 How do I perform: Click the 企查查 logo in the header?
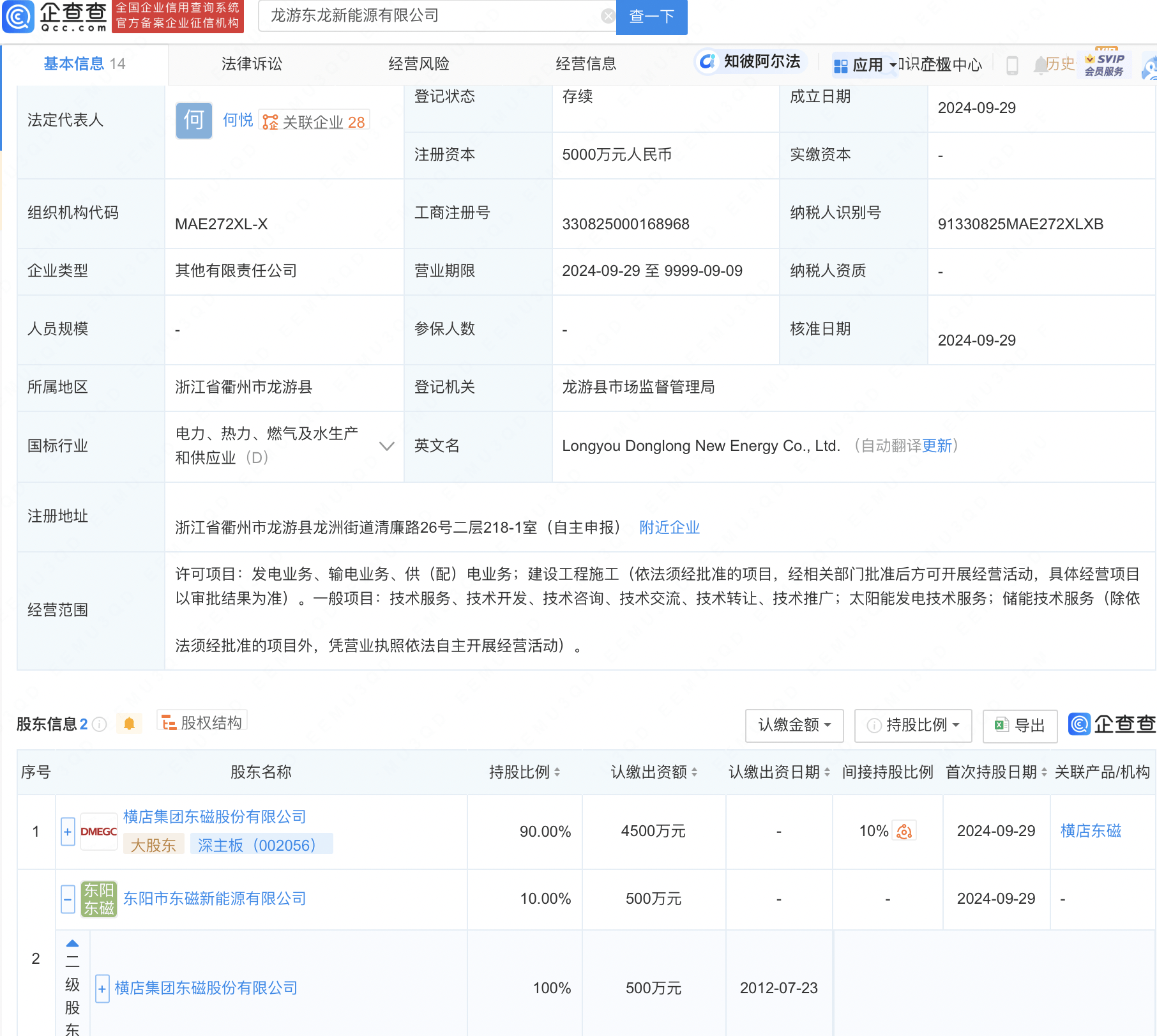[x=56, y=17]
